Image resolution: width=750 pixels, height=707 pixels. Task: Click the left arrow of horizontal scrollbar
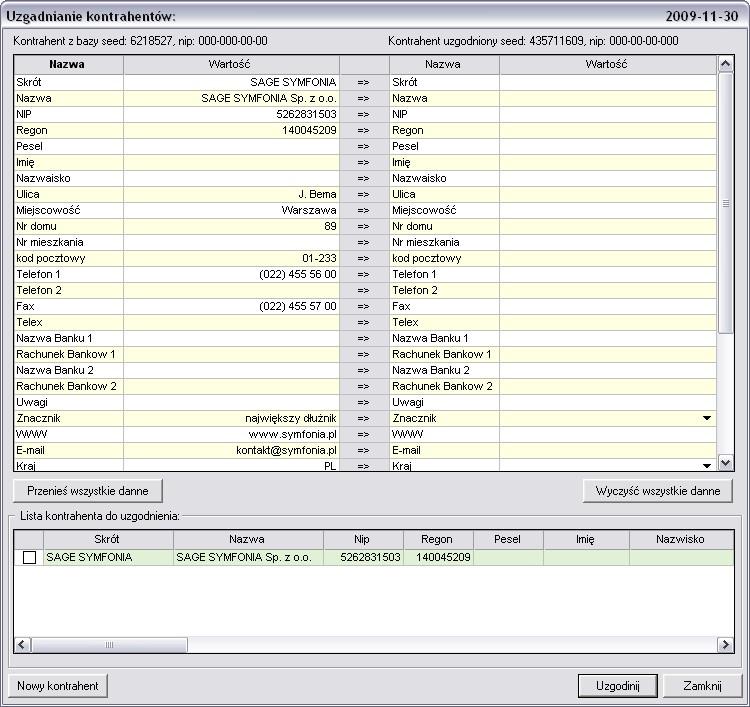tap(22, 644)
